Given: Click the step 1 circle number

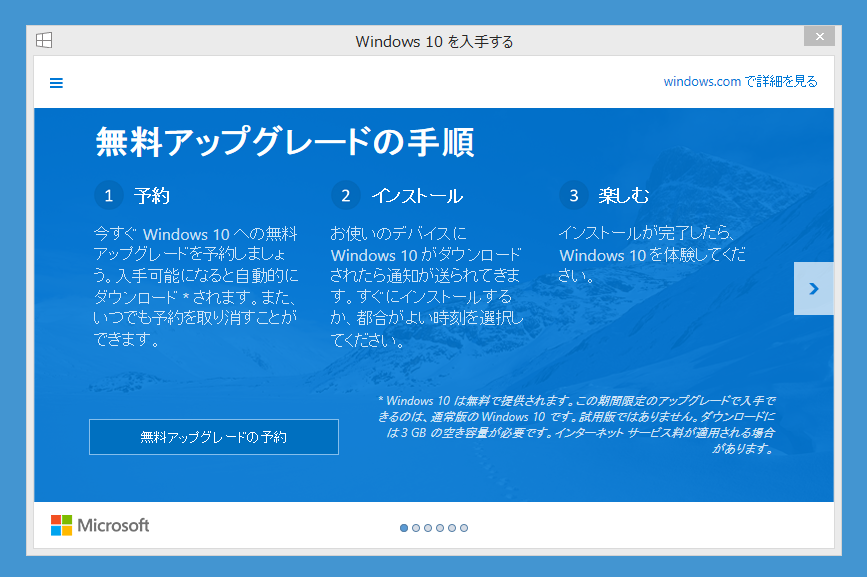Looking at the screenshot, I should 109,195.
